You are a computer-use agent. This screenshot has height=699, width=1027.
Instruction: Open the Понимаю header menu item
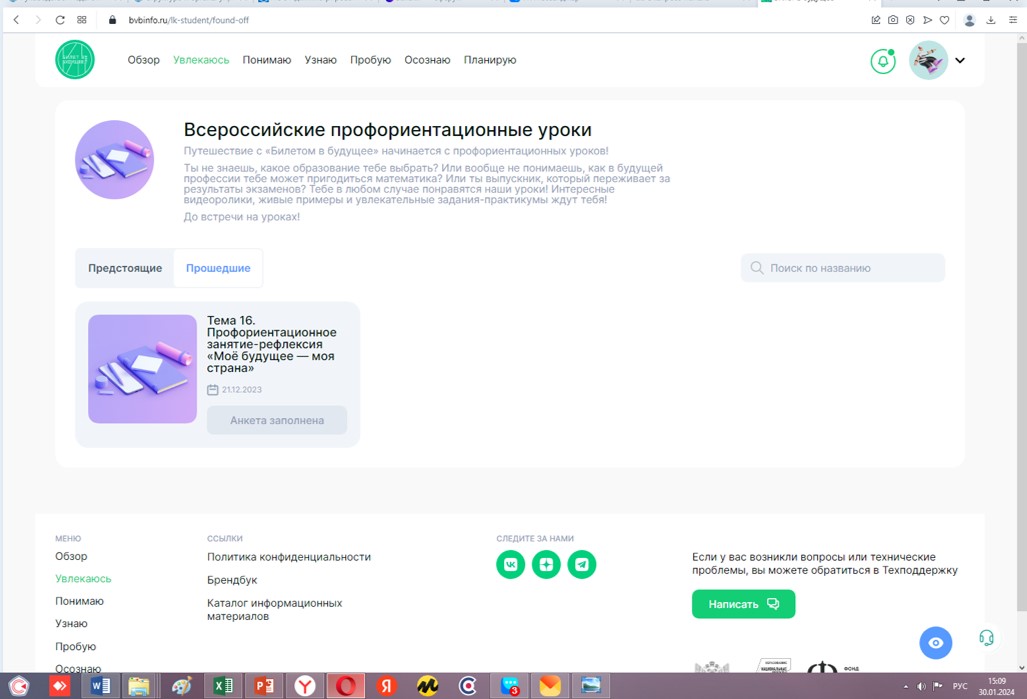[267, 60]
